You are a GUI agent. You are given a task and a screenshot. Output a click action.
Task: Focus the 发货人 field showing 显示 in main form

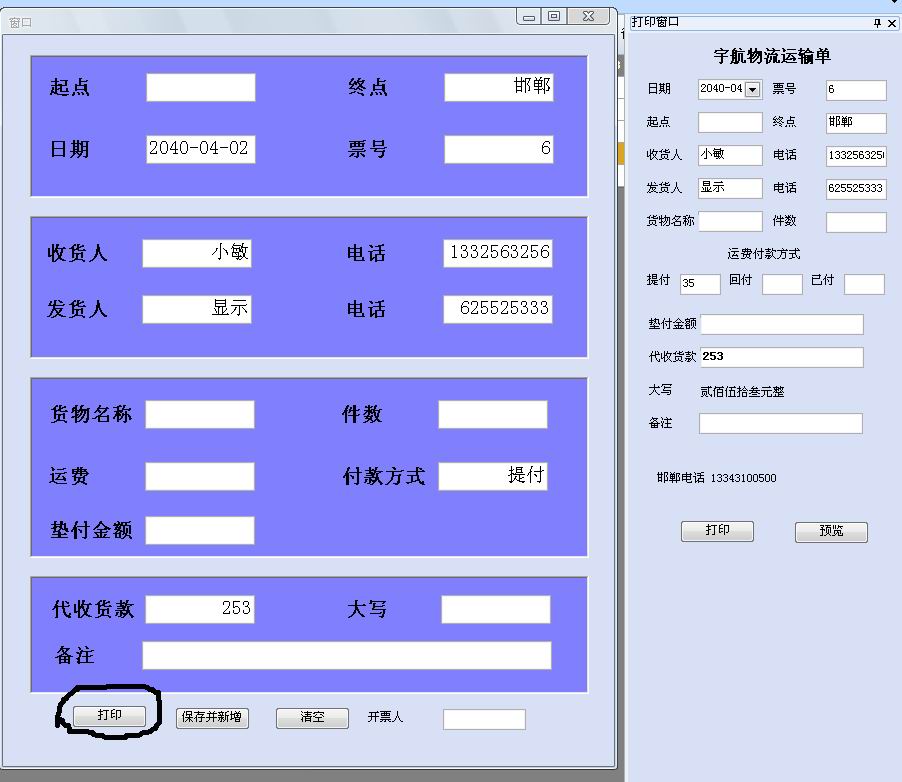(x=197, y=309)
